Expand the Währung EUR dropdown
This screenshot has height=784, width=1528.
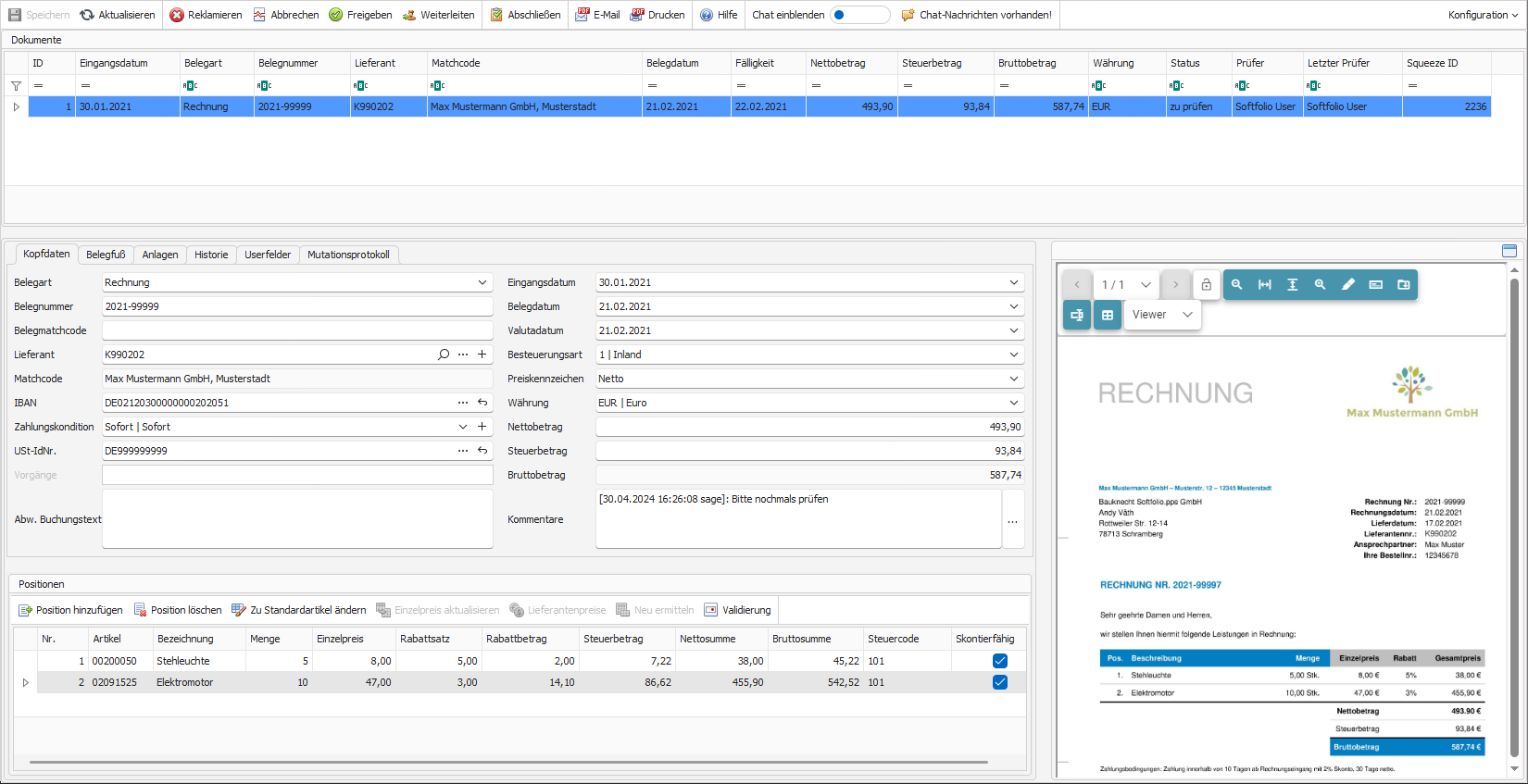pyautogui.click(x=1013, y=403)
